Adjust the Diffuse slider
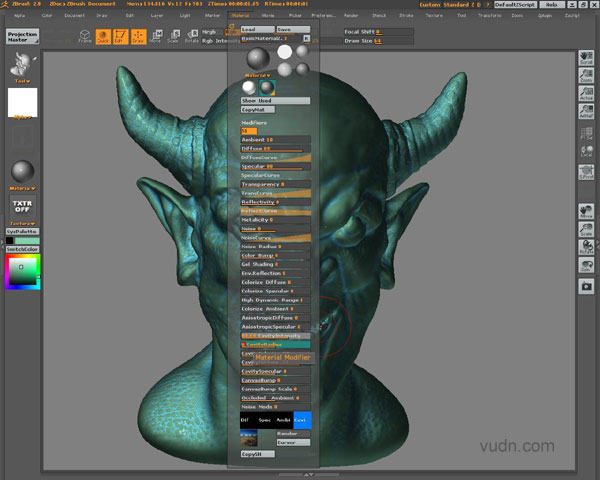 (x=276, y=149)
